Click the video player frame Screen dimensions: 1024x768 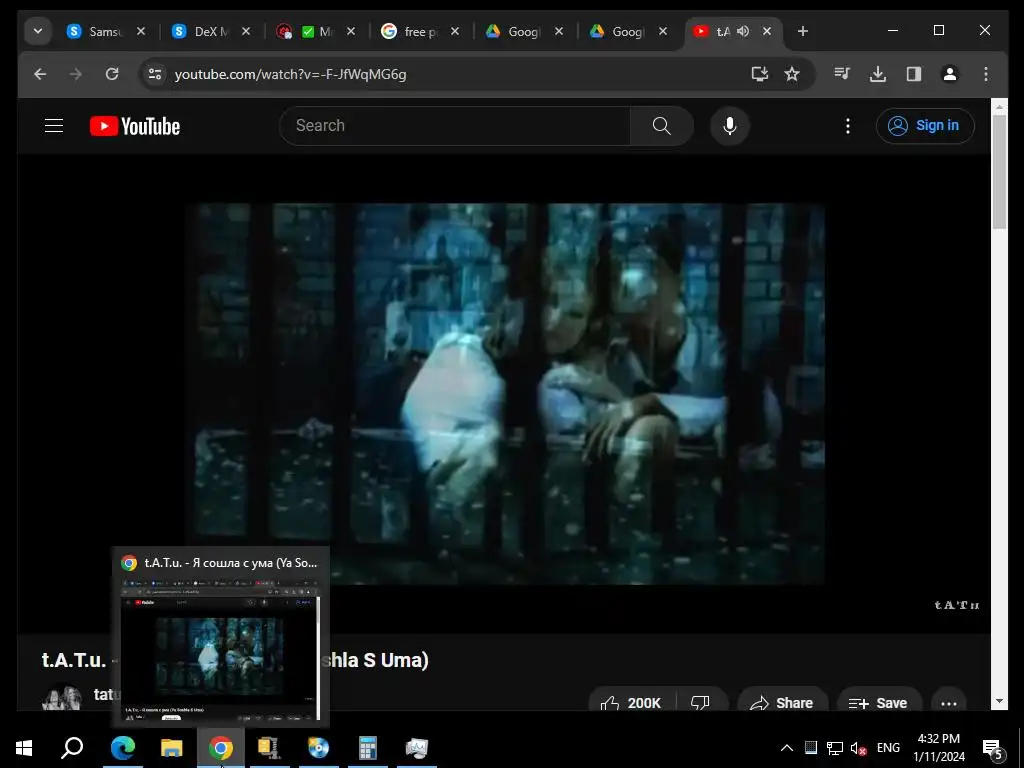[x=504, y=394]
